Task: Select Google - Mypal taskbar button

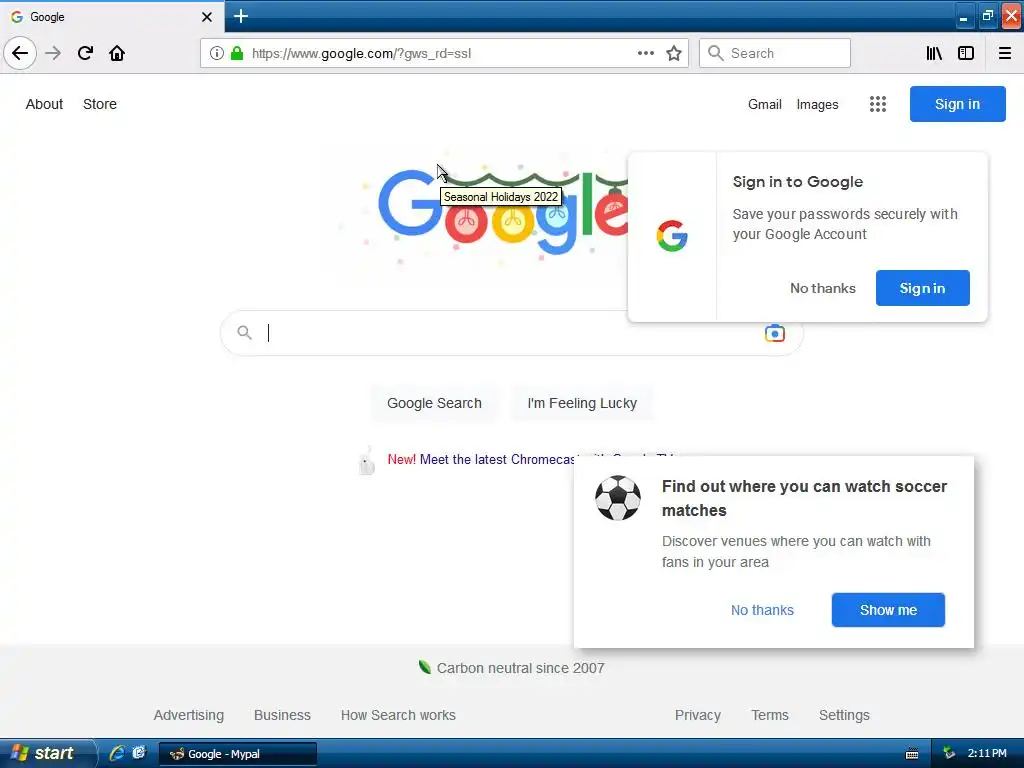Action: point(238,754)
